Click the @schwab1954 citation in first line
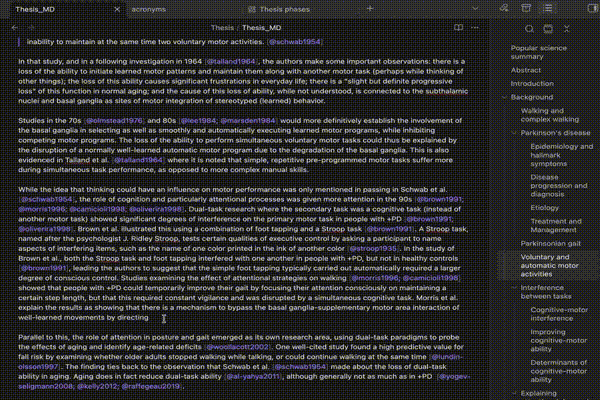The height and width of the screenshot is (400, 600). click(293, 43)
